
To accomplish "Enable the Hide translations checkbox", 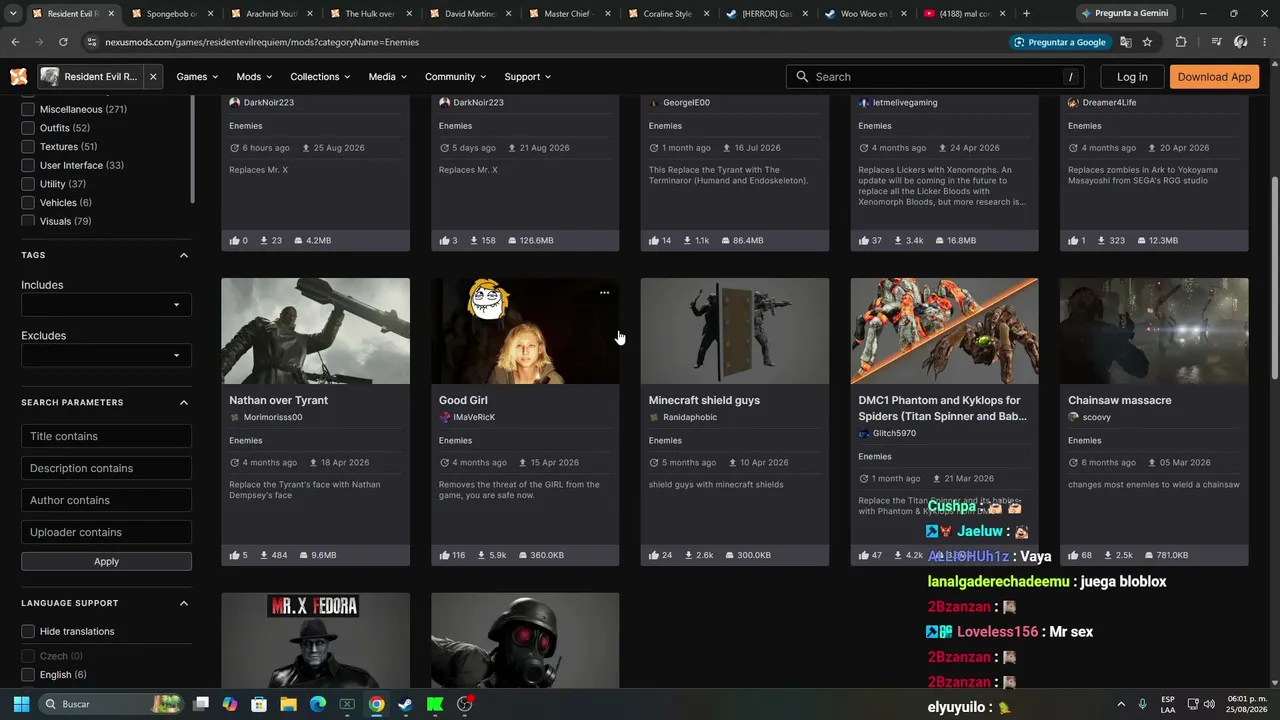I will click(28, 631).
